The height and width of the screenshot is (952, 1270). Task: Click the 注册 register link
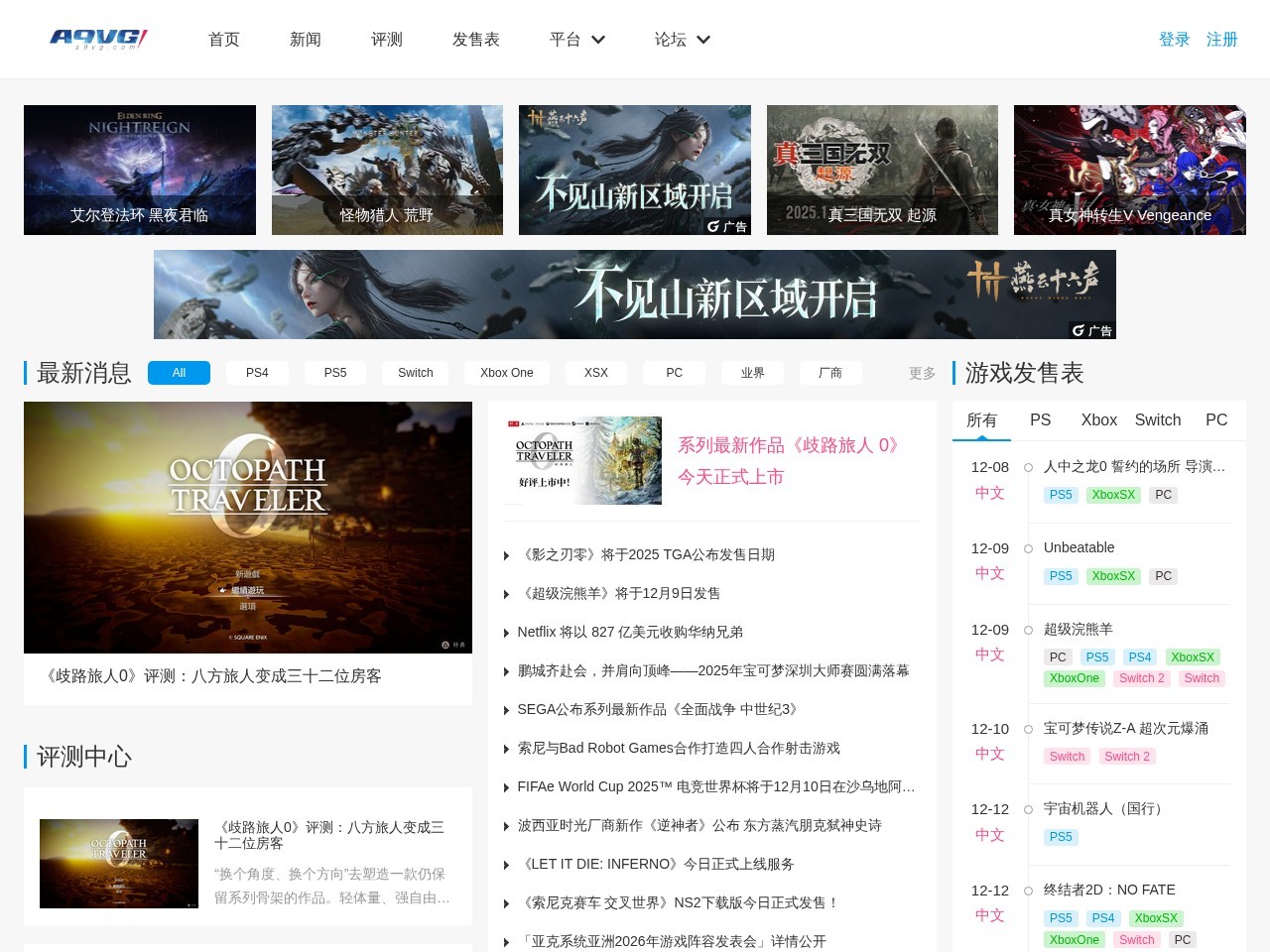pyautogui.click(x=1221, y=40)
